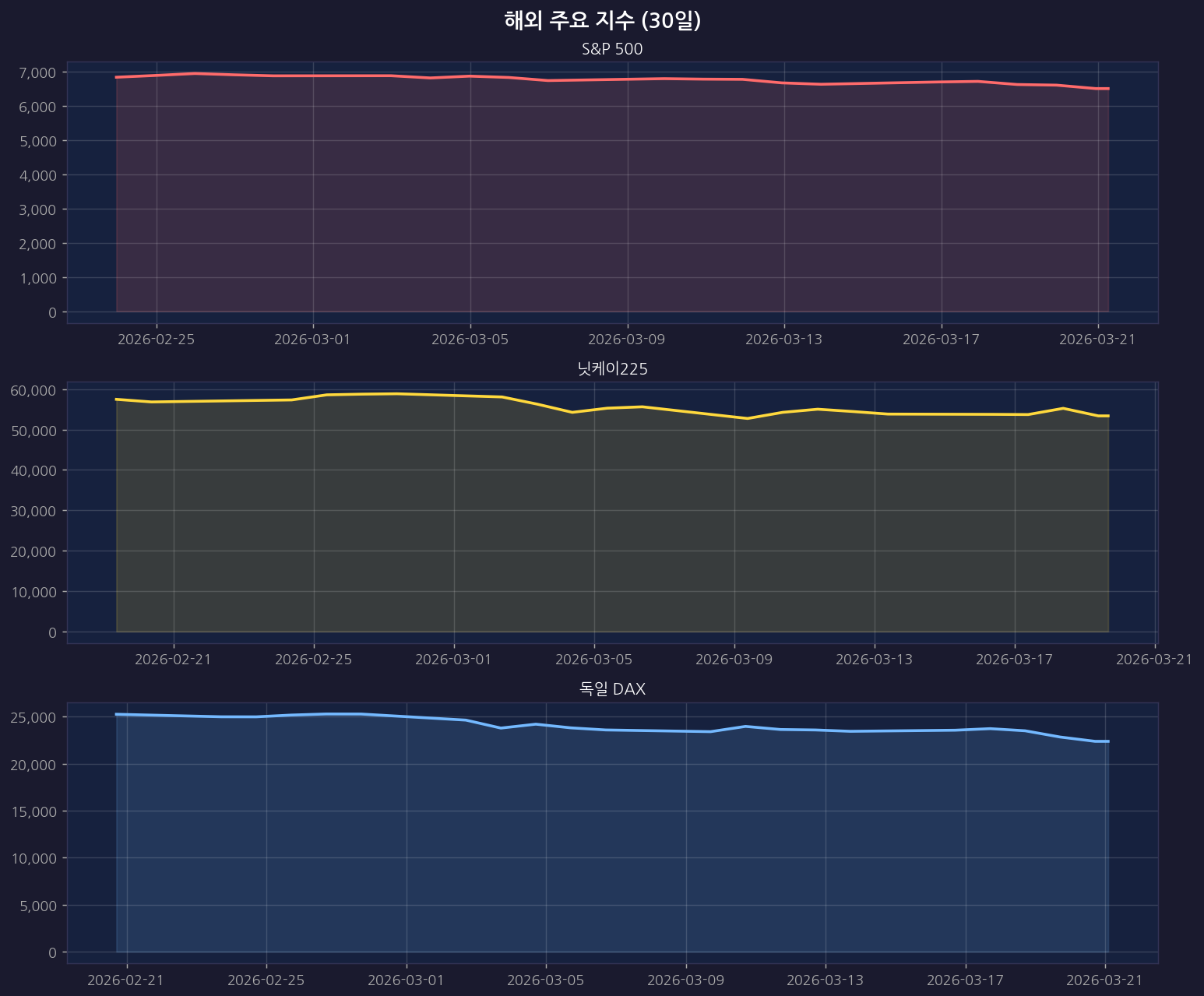Viewport: 1204px width, 996px height.
Task: Click the 25,000 label on the DAX axis
Action: [33, 717]
